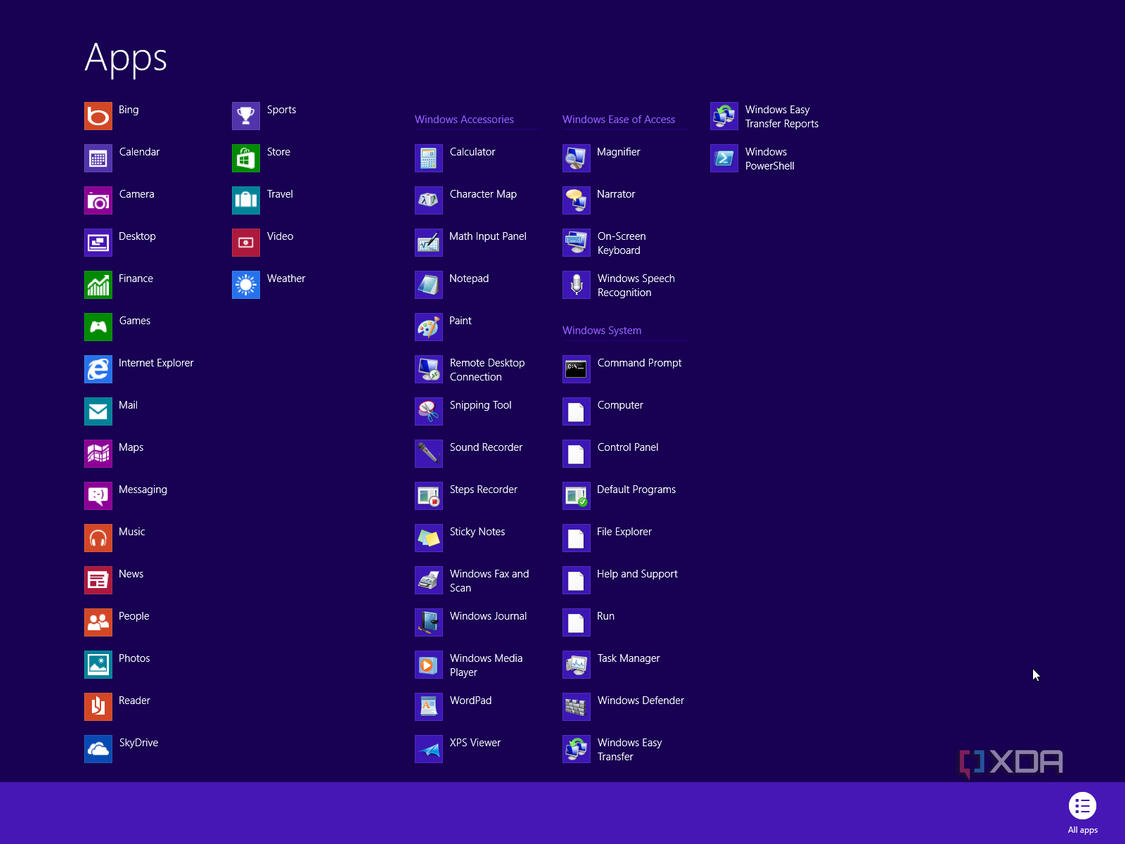
Task: Launch the Windows Speech Recognition icon
Action: click(x=576, y=285)
